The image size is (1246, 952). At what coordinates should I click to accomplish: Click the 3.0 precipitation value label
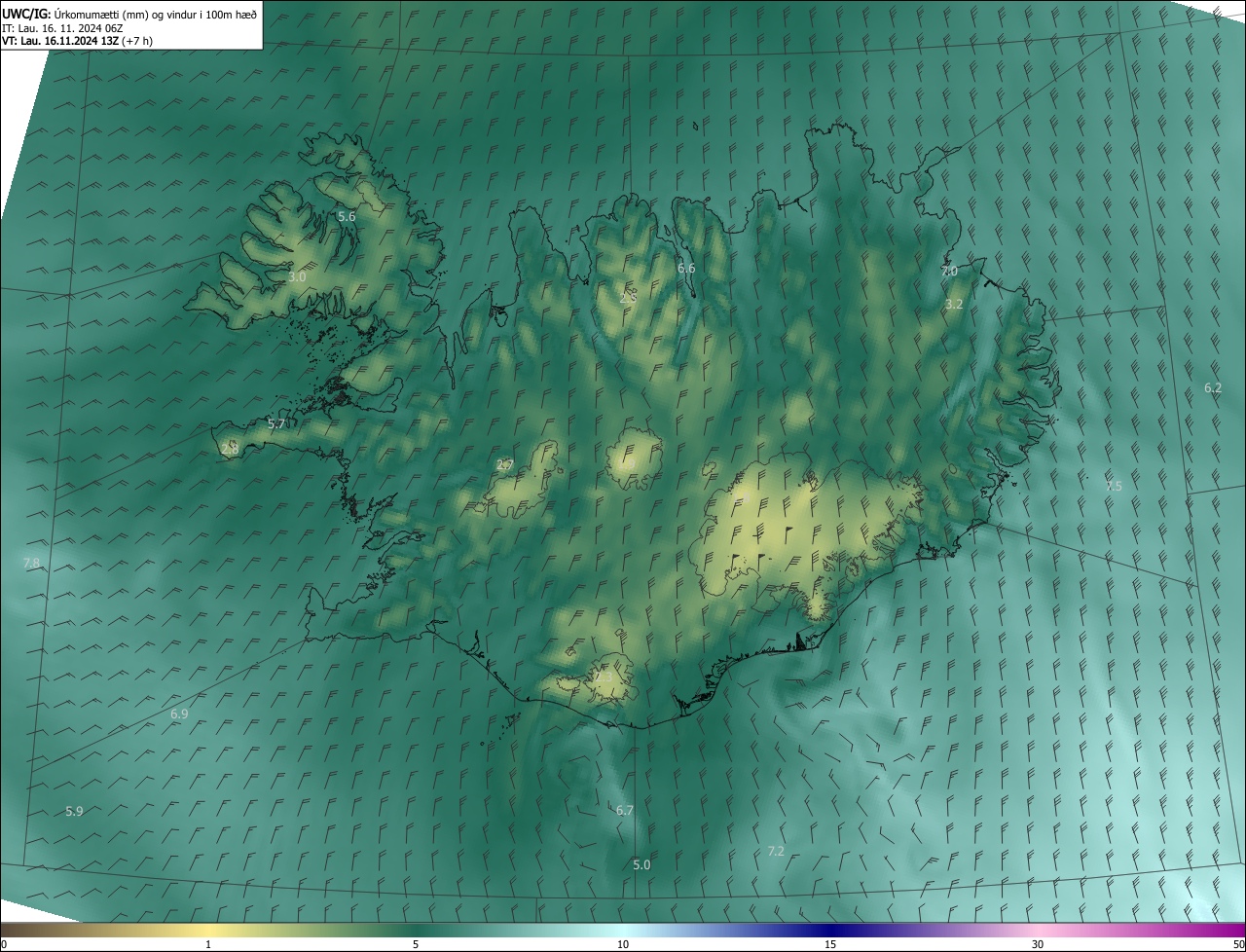pyautogui.click(x=297, y=277)
